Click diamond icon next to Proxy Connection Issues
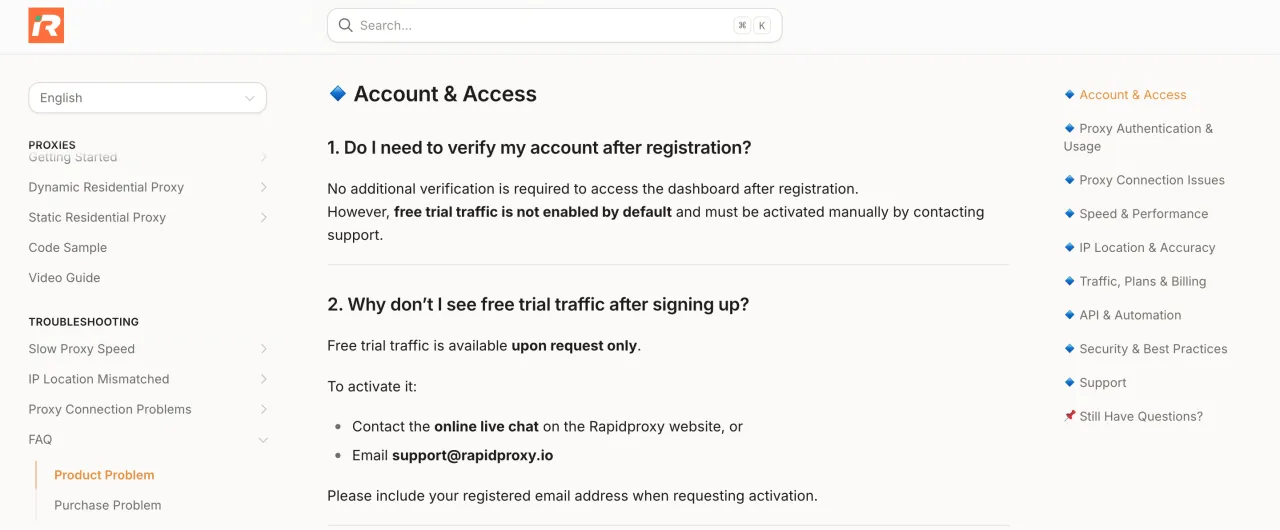 1069,180
